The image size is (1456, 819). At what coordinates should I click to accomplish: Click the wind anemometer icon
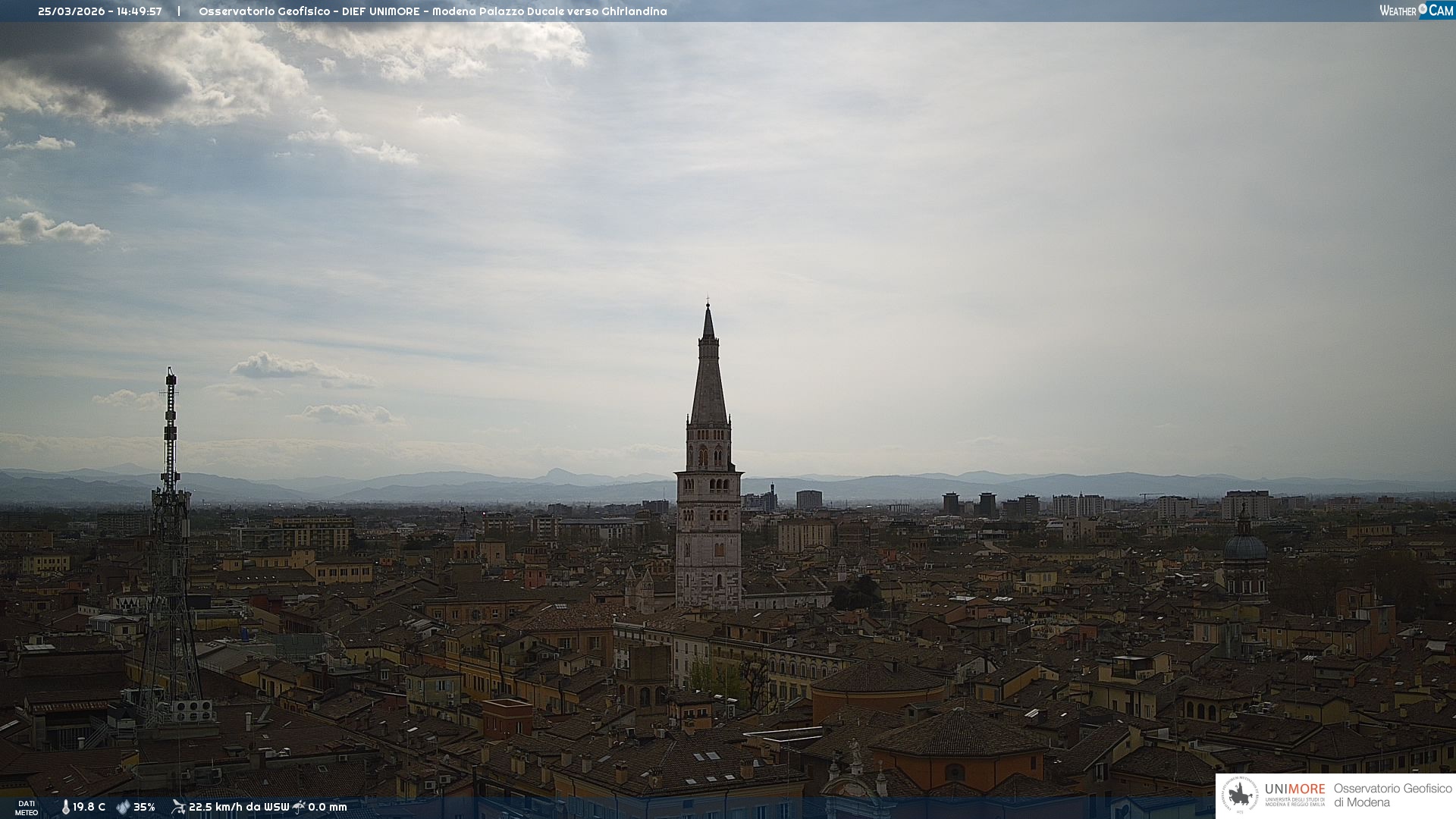tap(178, 807)
